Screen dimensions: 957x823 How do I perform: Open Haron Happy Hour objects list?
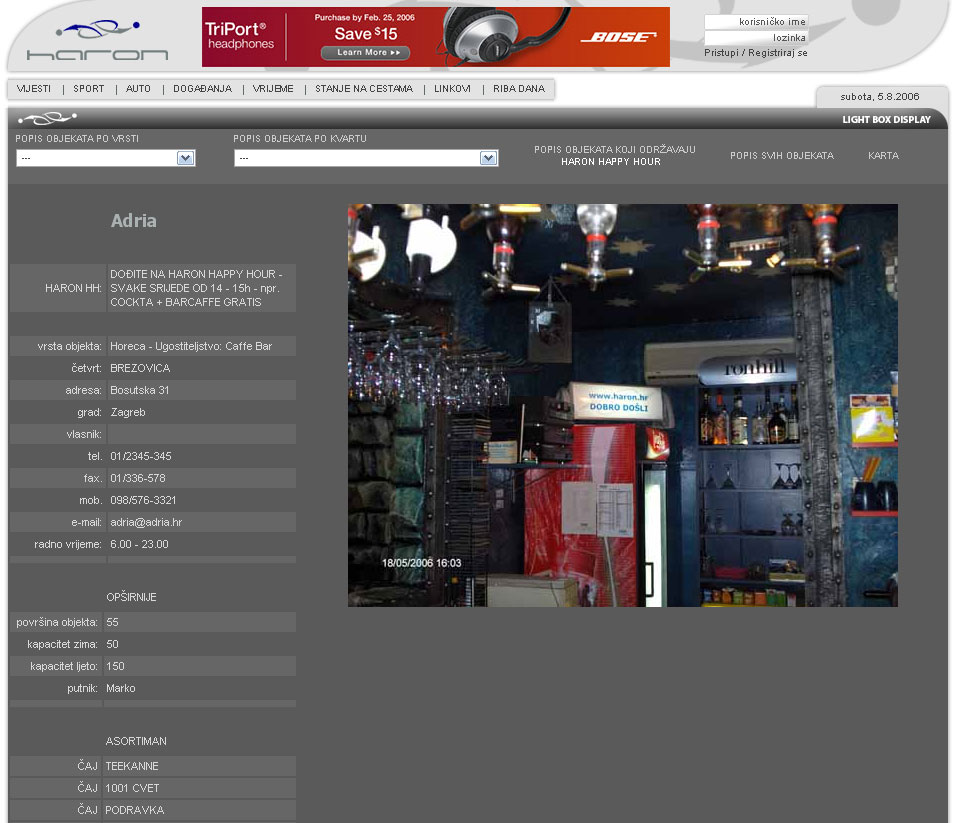(614, 155)
